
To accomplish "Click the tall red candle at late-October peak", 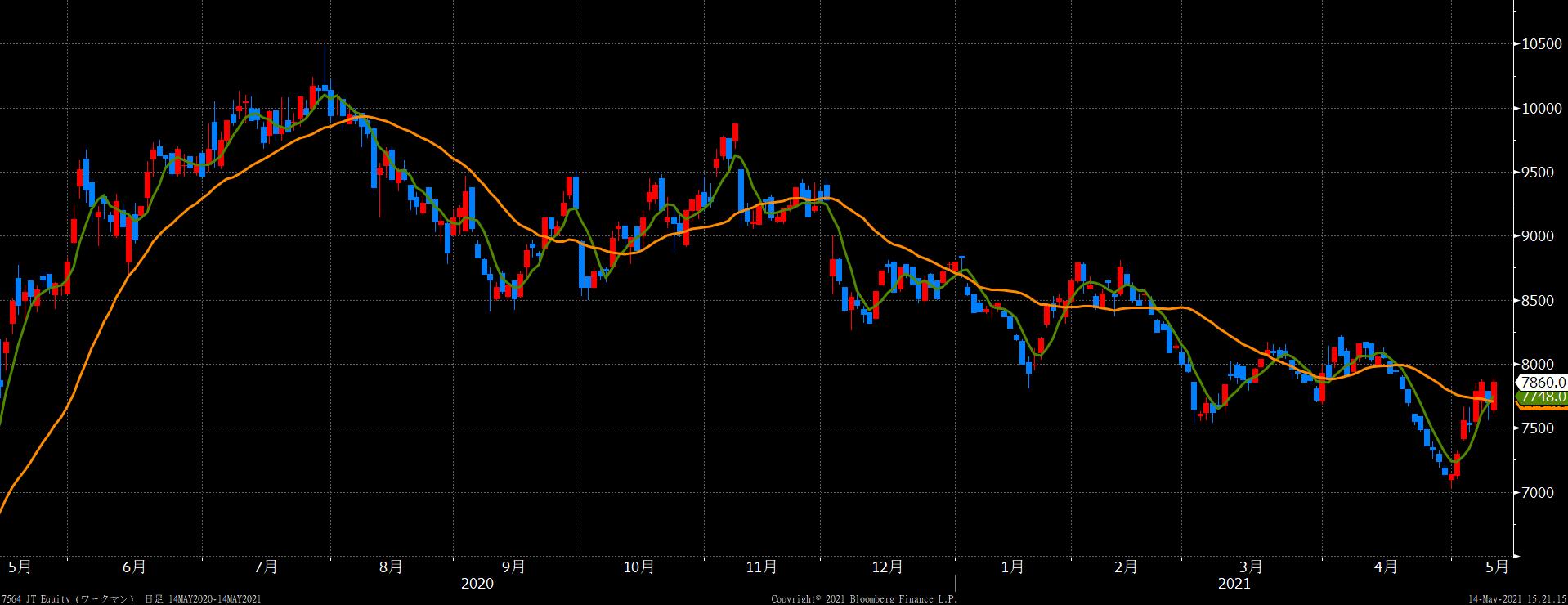I will click(x=735, y=132).
